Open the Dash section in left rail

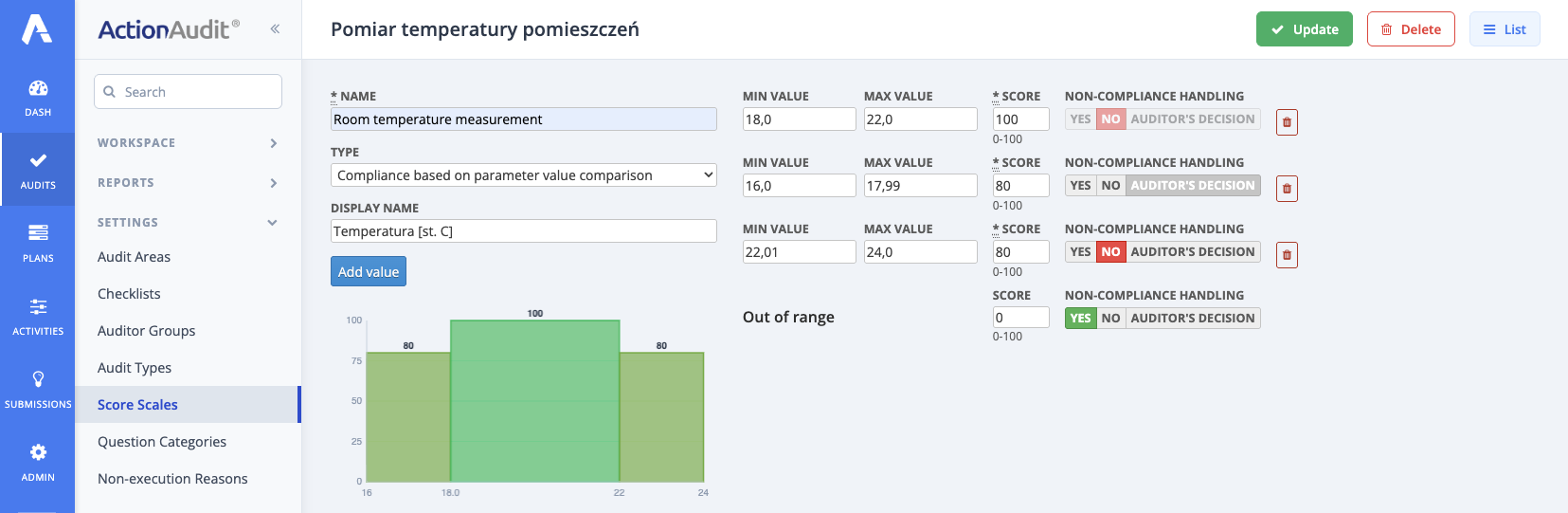(38, 98)
